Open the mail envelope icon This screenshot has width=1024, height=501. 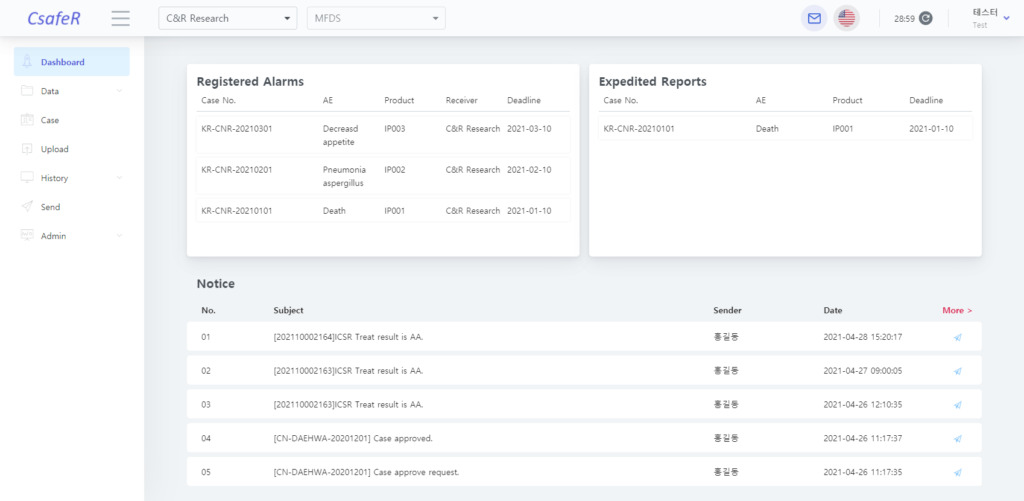(x=814, y=18)
